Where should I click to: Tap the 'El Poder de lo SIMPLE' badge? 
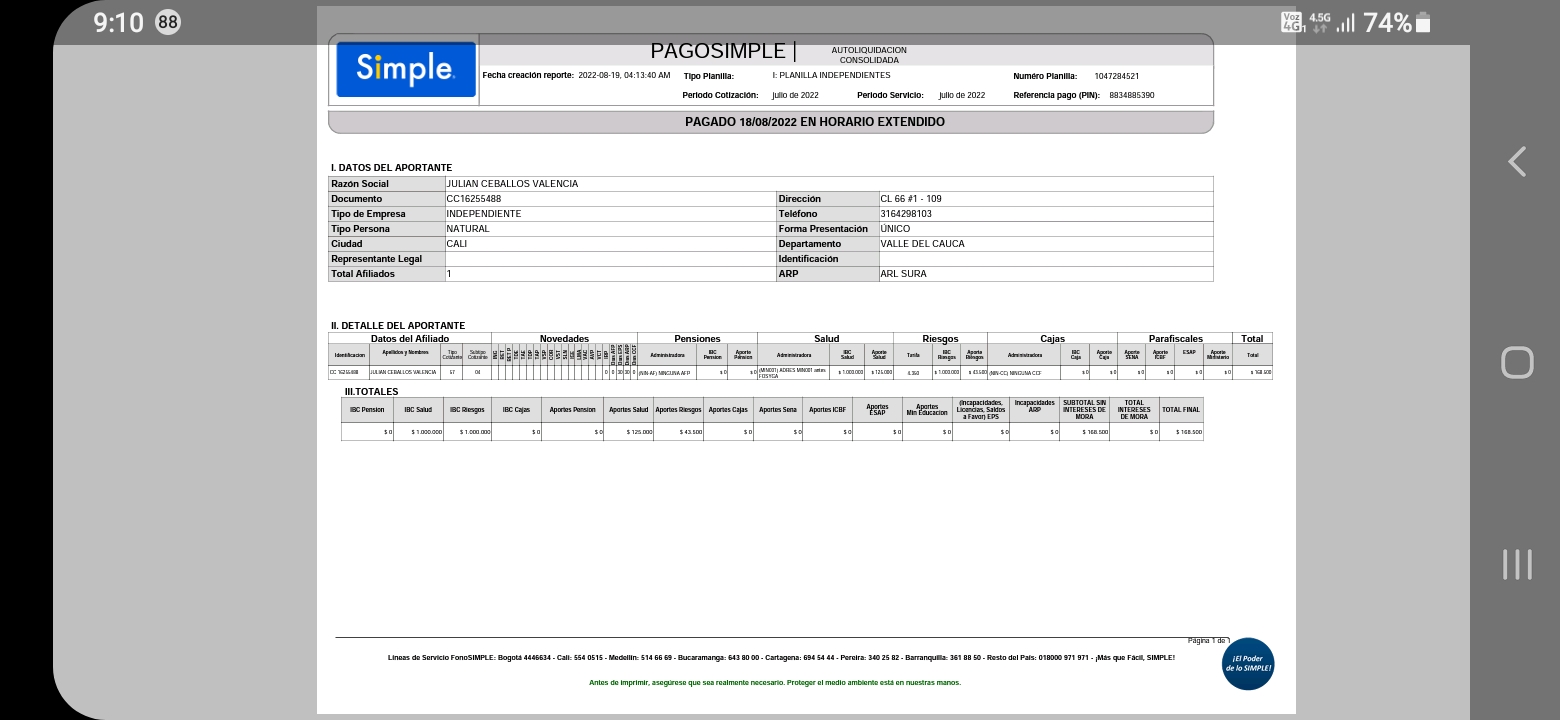pos(1247,664)
